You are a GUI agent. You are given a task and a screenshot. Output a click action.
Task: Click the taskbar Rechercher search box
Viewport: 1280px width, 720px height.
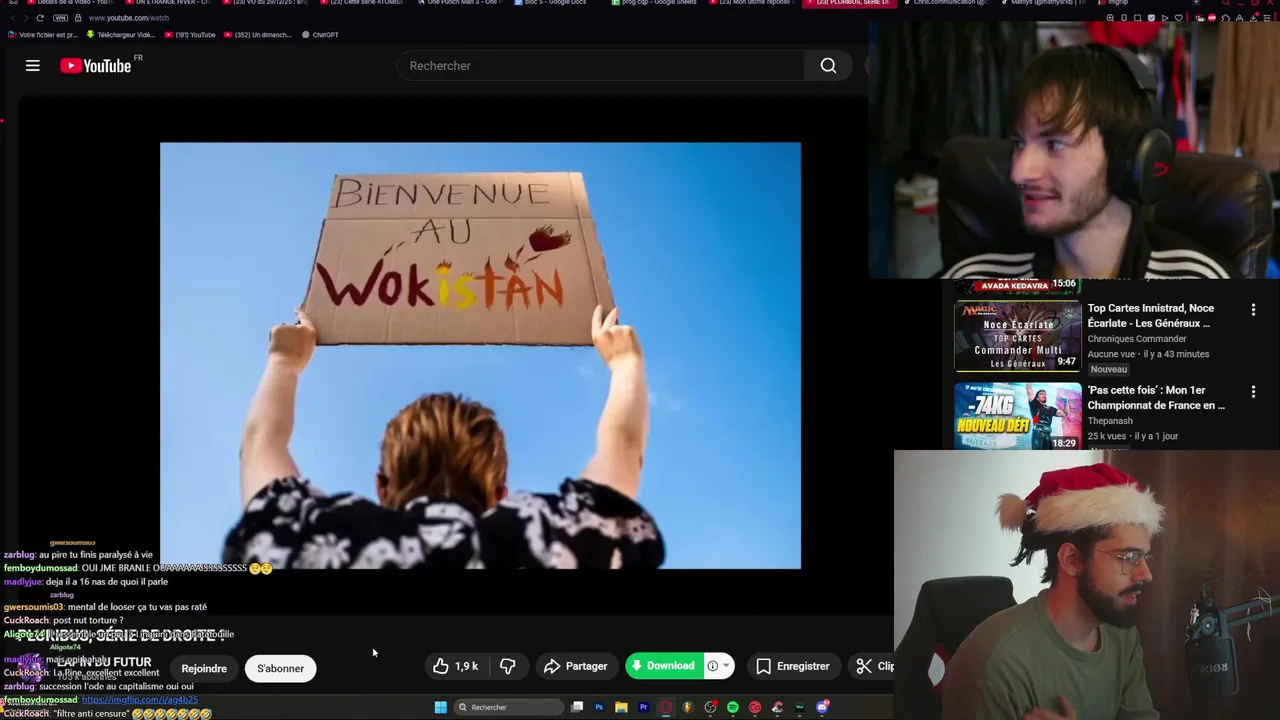click(508, 707)
